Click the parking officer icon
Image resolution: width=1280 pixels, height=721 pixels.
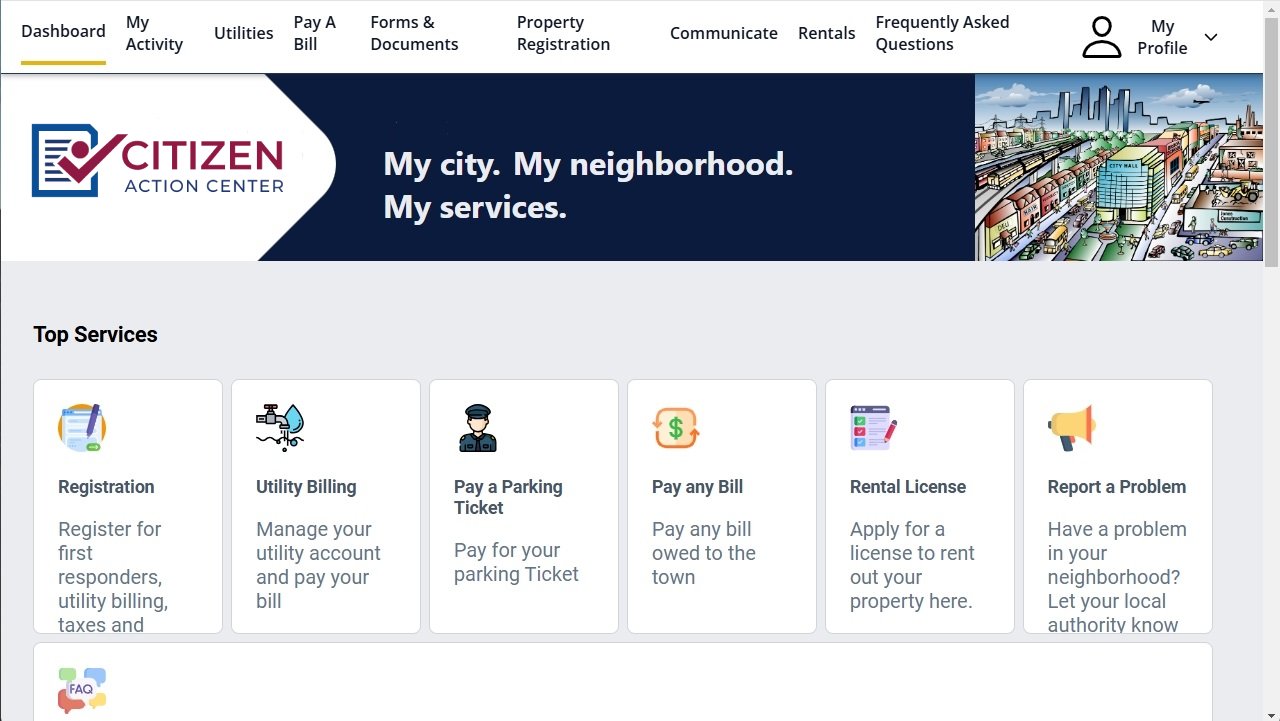coord(478,428)
